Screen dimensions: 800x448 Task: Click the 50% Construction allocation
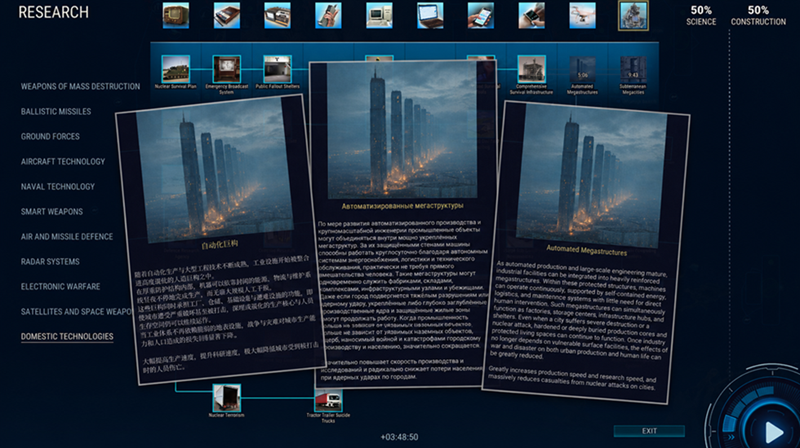click(758, 15)
